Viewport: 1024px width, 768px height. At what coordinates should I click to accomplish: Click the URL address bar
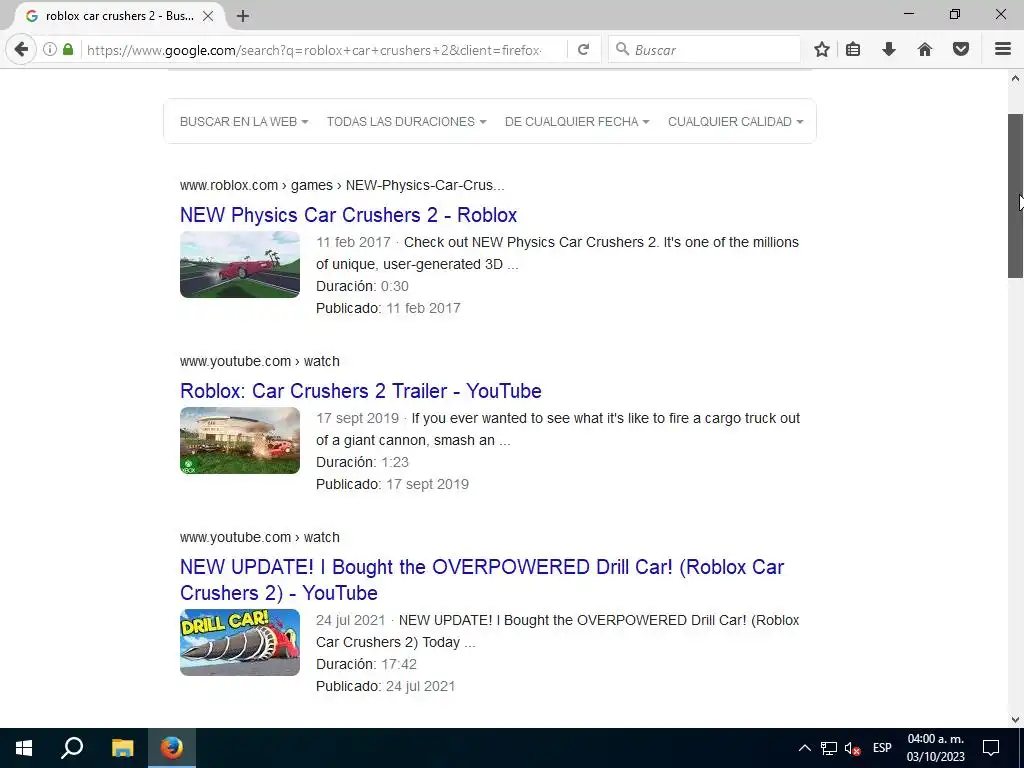pyautogui.click(x=313, y=50)
